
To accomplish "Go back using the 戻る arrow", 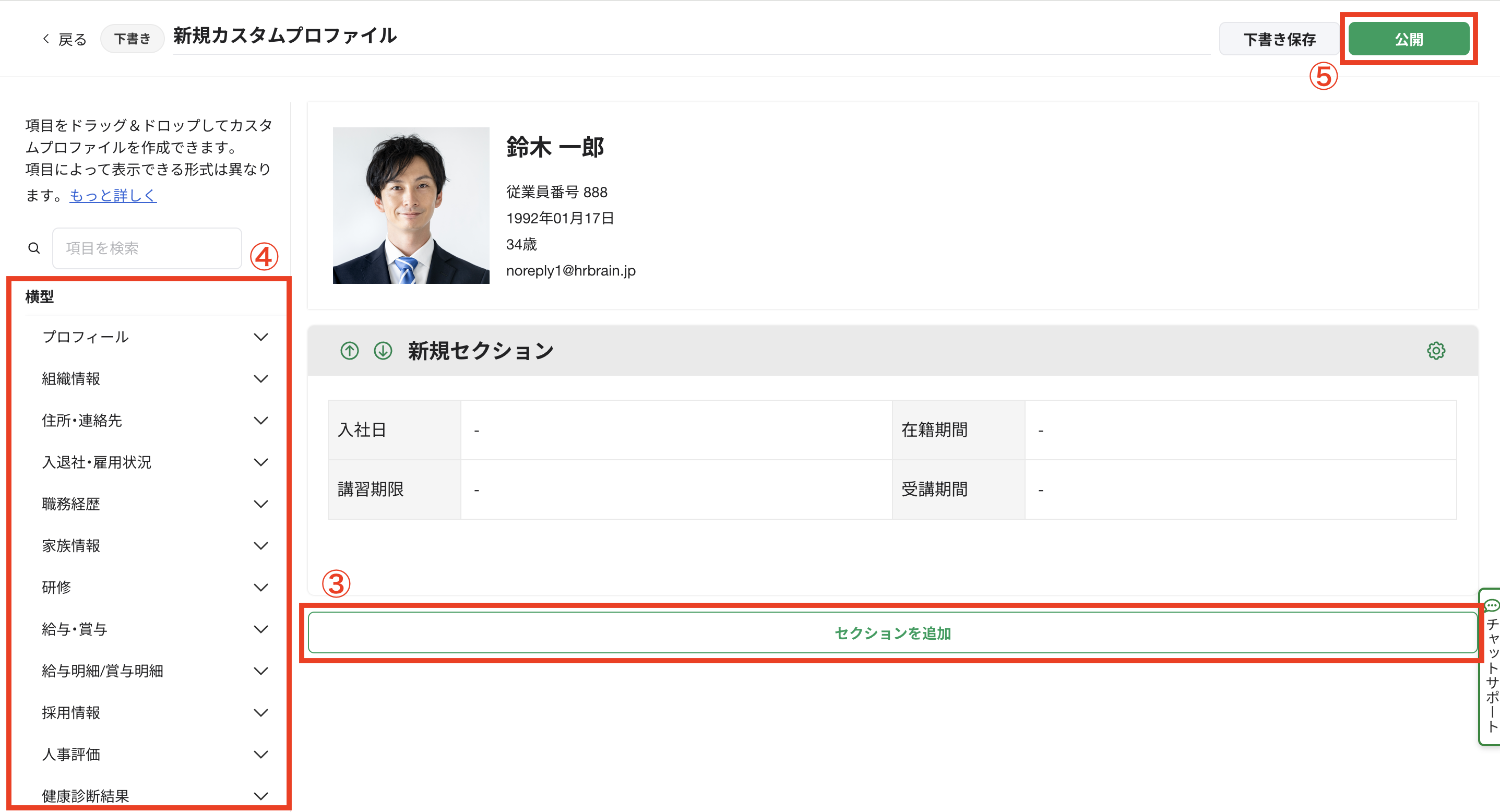I will pyautogui.click(x=64, y=40).
